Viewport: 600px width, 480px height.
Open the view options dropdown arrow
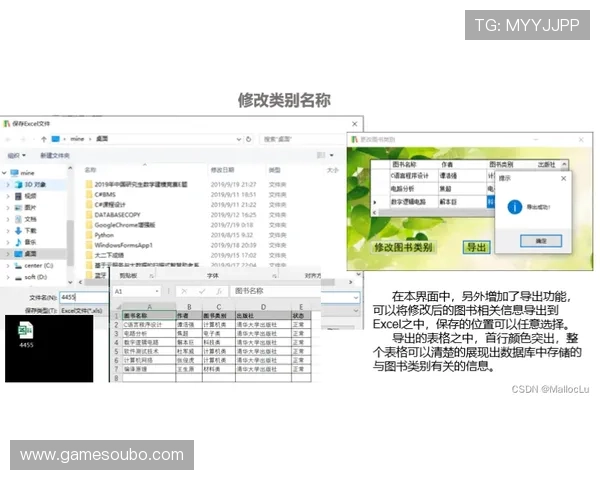coord(331,155)
